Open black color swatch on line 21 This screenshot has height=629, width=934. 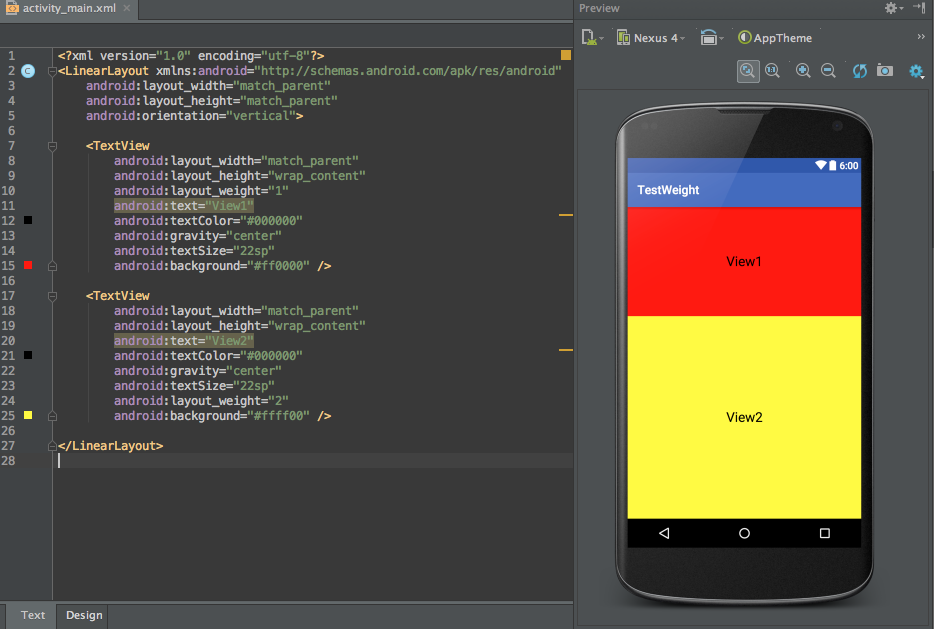tap(28, 355)
